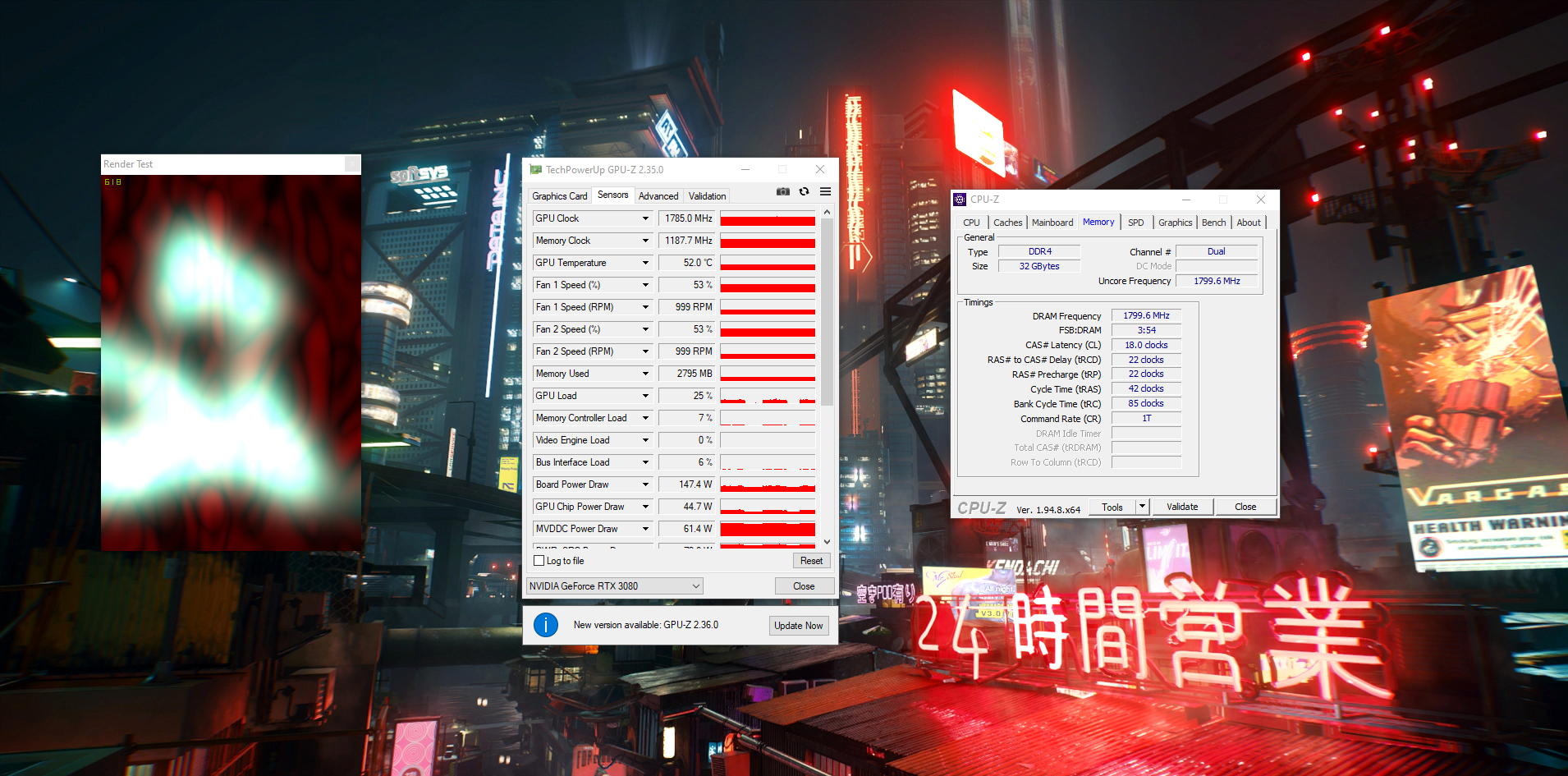1568x776 pixels.
Task: Click the GPU-Z refresh sensors icon
Action: (805, 191)
